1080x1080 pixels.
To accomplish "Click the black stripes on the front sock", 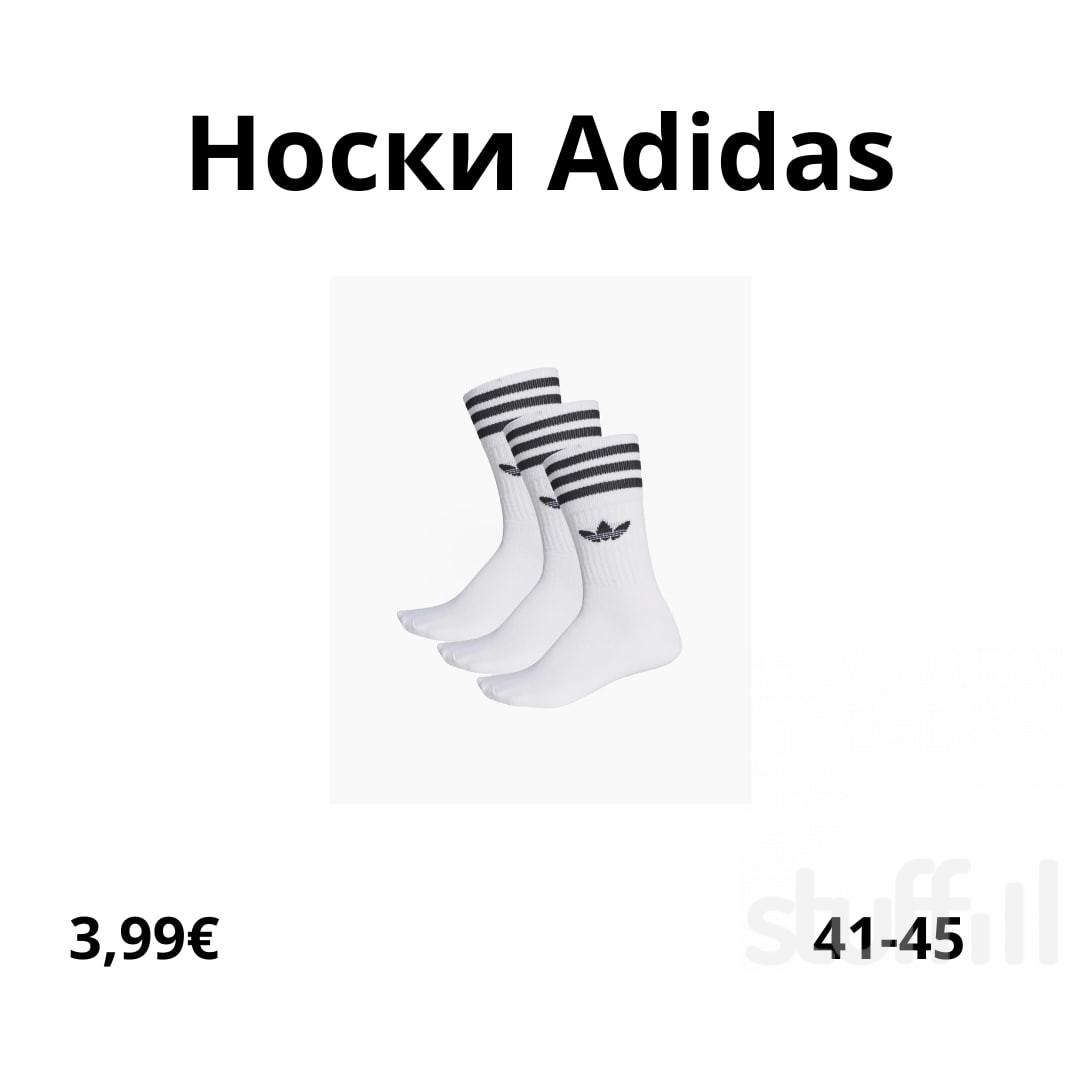I will pos(592,475).
